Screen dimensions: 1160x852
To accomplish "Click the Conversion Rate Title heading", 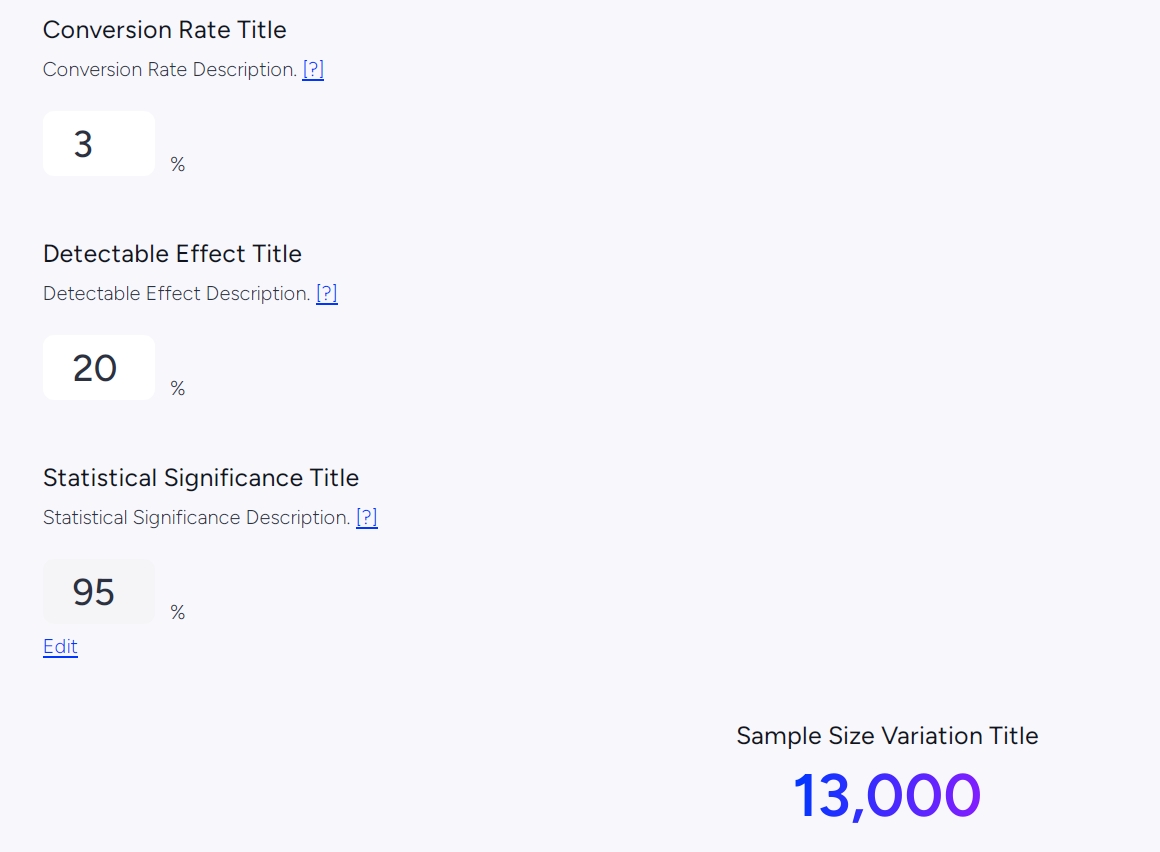I will point(164,30).
